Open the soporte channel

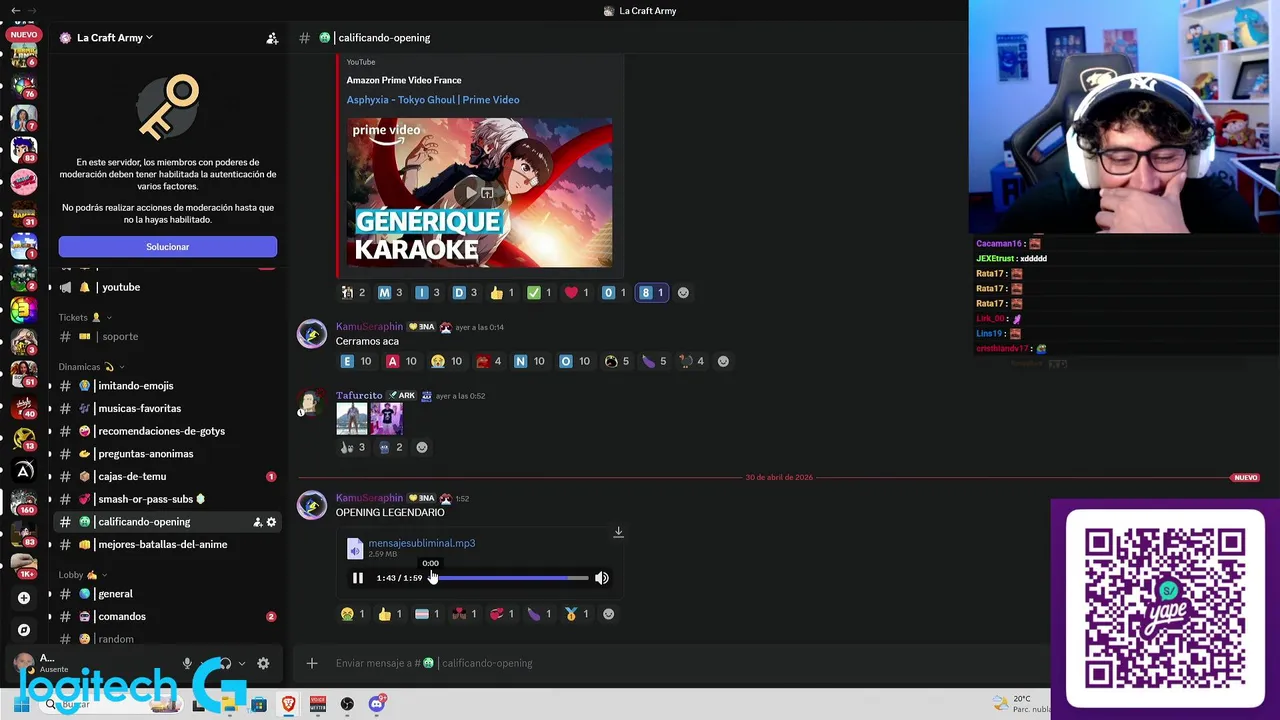[x=120, y=337]
